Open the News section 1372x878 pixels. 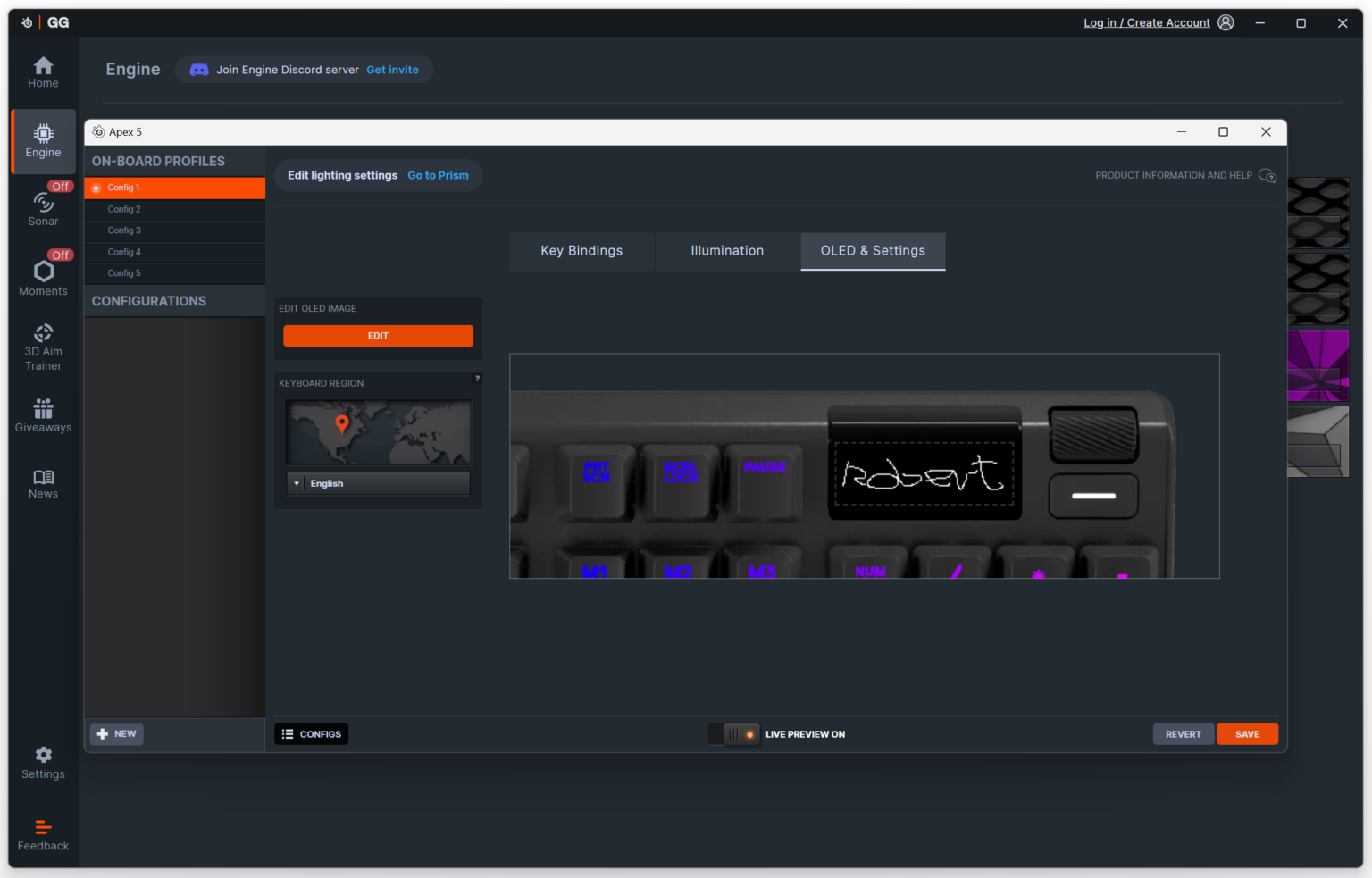tap(43, 483)
